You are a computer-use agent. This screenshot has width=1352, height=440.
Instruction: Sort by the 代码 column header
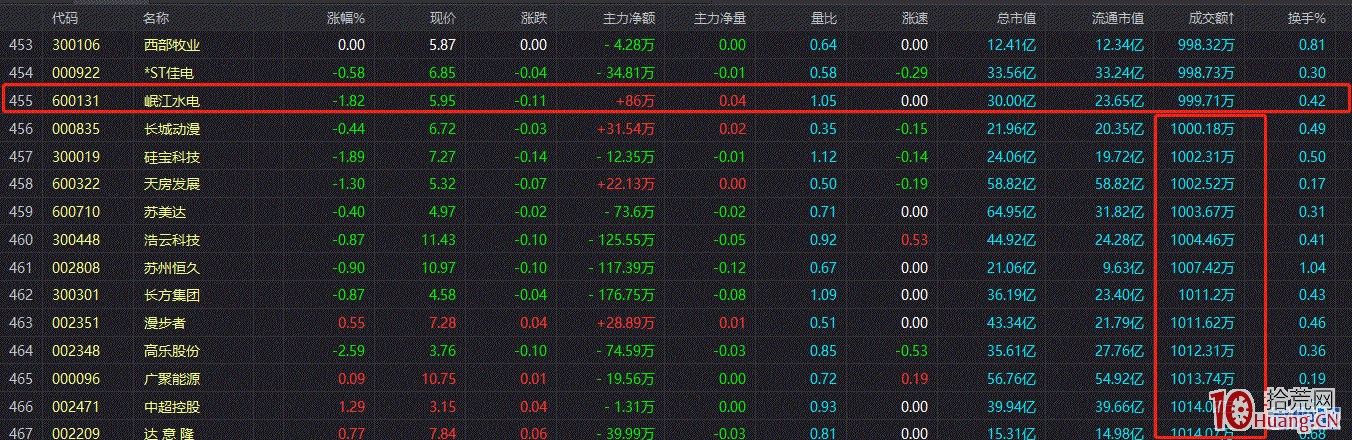point(65,18)
